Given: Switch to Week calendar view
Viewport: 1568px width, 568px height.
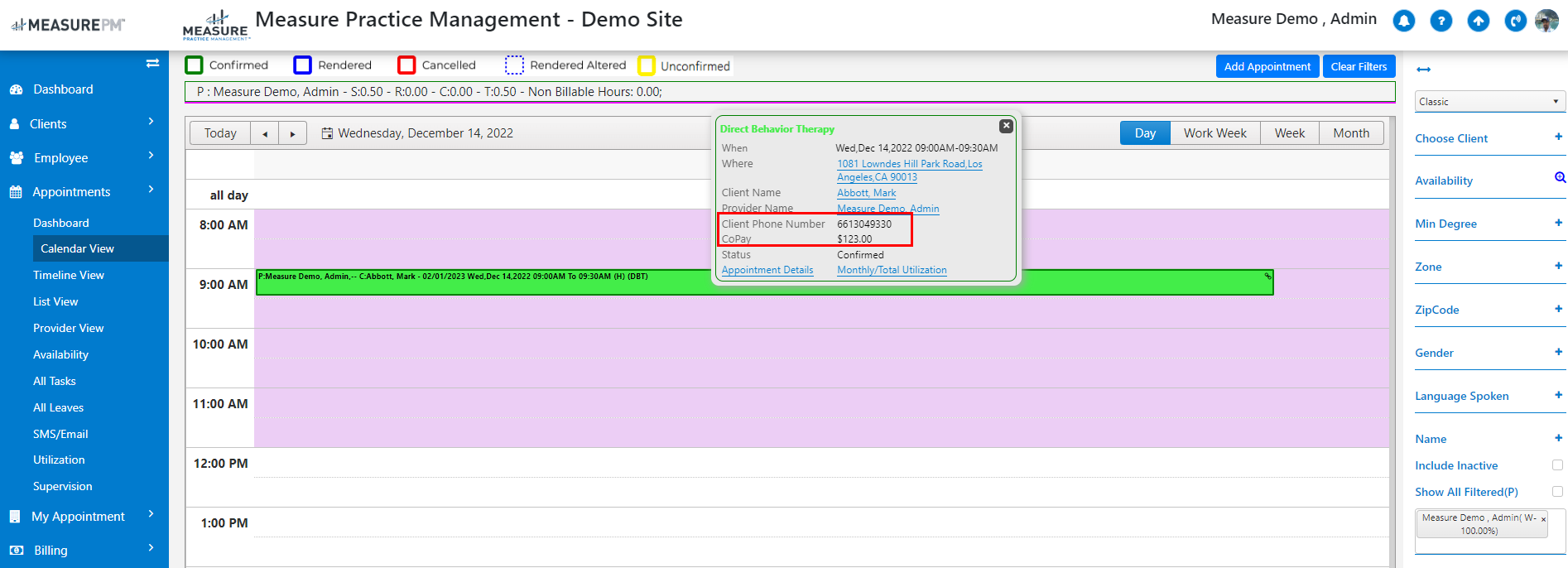Looking at the screenshot, I should point(1289,133).
